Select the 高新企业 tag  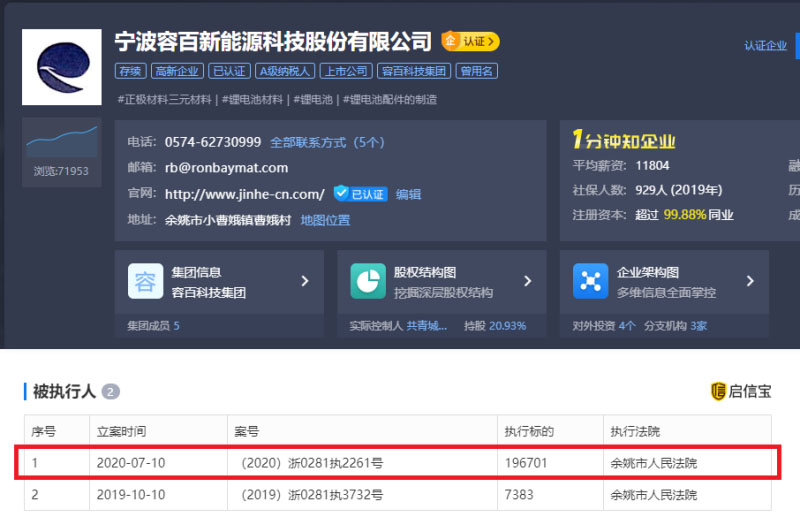[x=176, y=71]
